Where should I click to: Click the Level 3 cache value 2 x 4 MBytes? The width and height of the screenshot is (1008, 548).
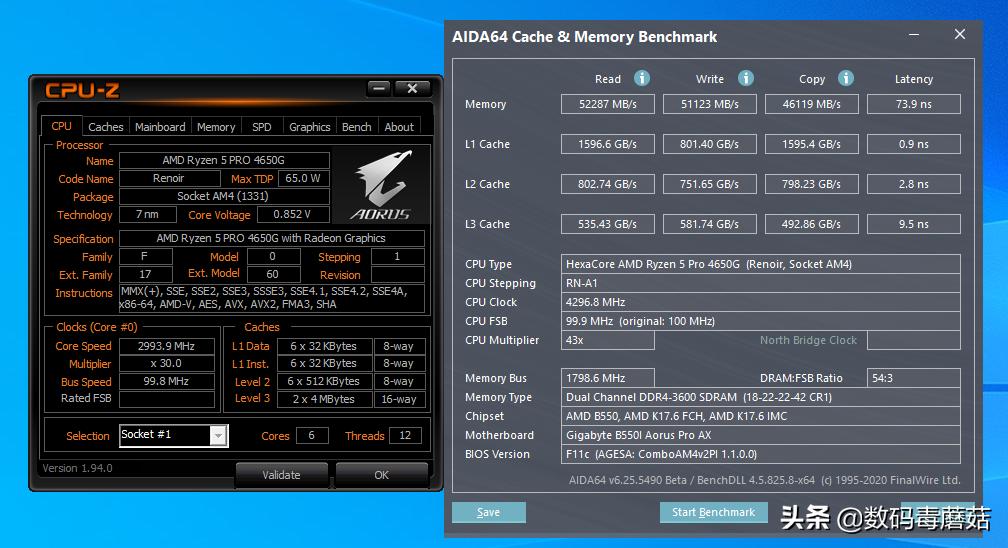pos(324,399)
